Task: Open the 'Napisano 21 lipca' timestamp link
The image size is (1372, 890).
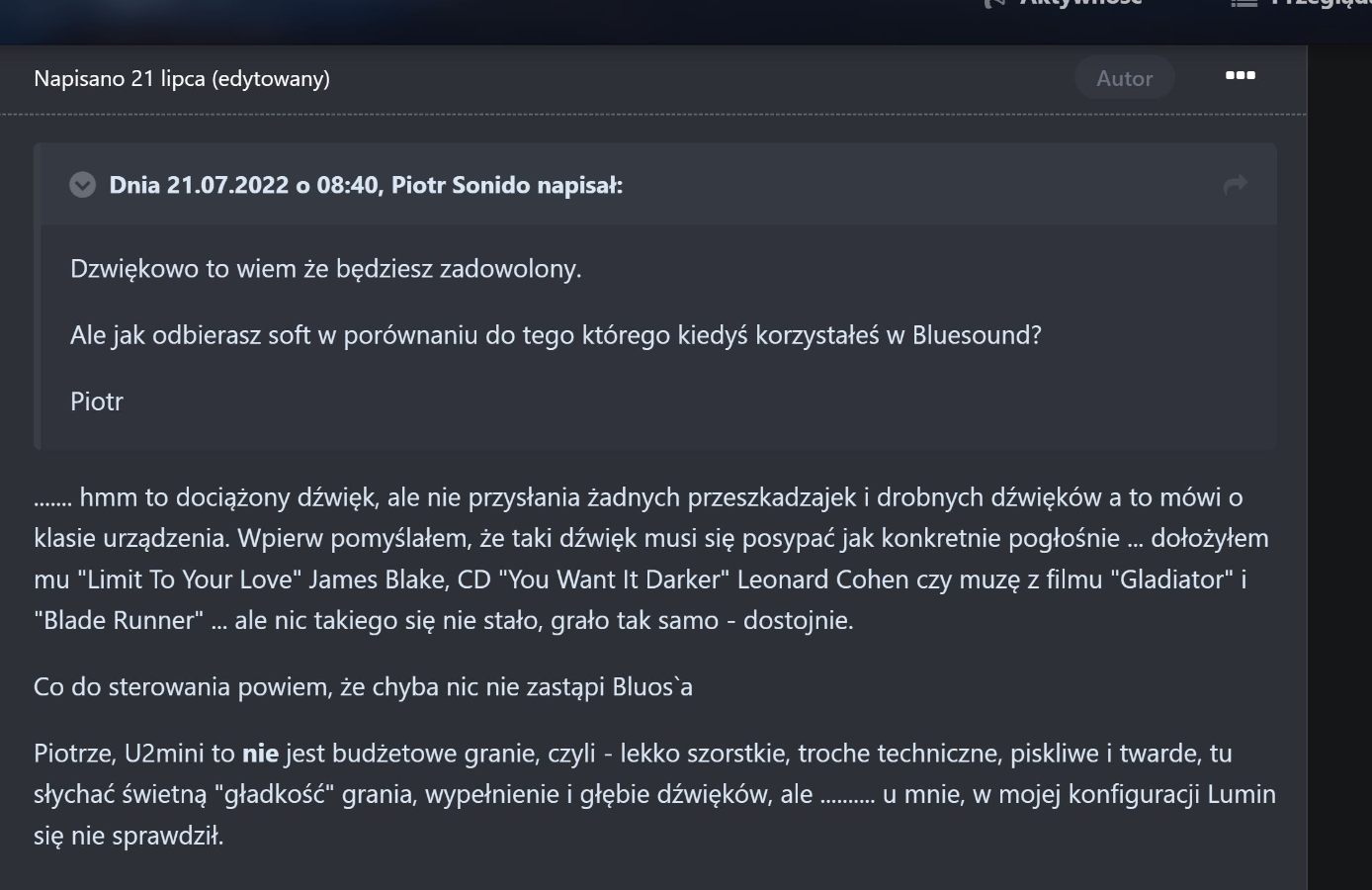Action: pos(118,78)
